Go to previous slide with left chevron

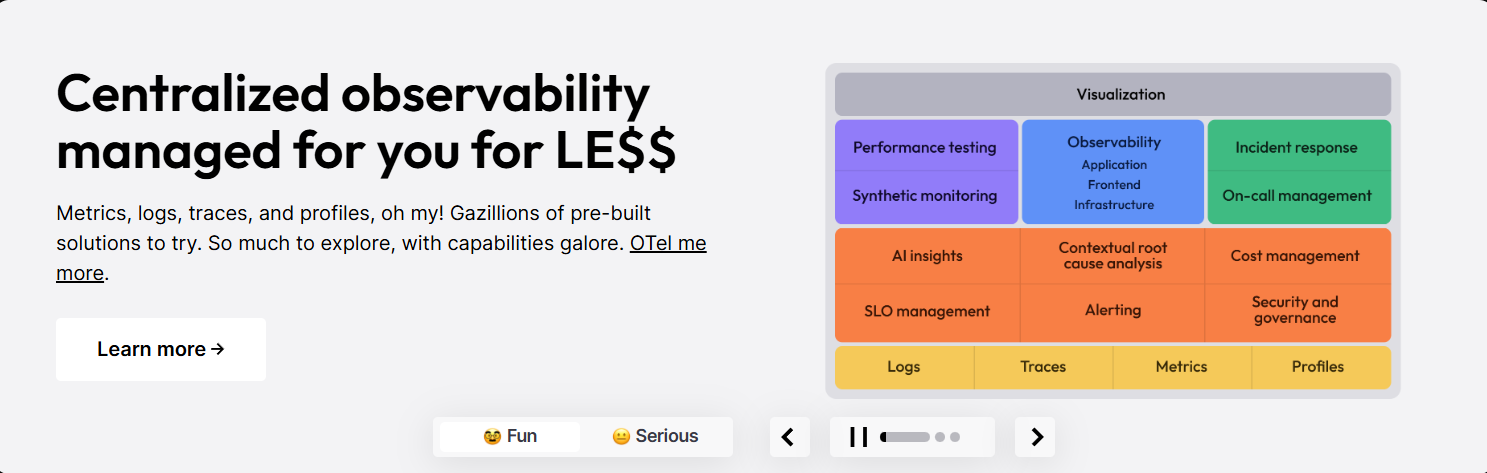tap(789, 437)
